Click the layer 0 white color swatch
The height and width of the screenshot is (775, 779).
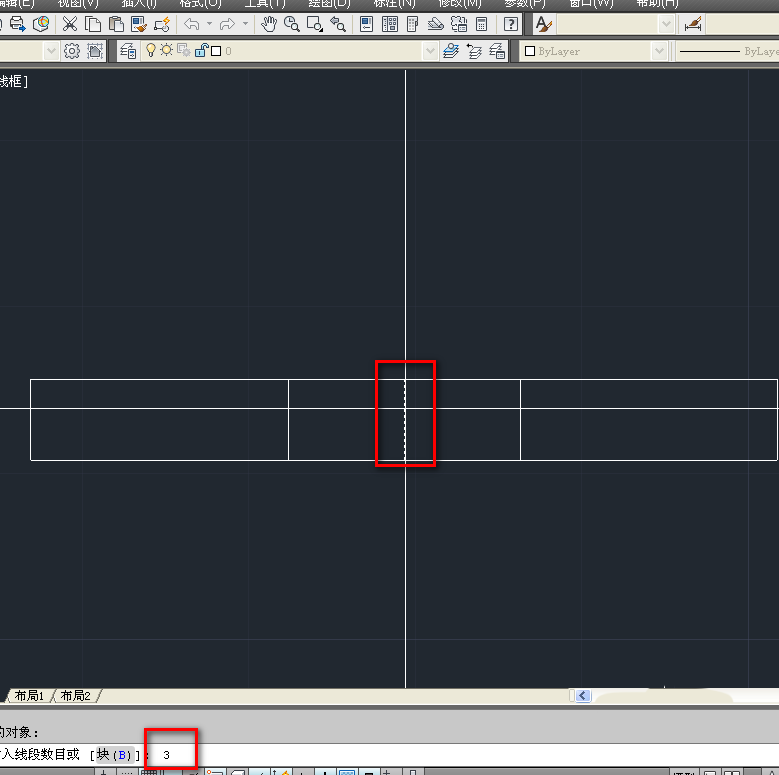(x=216, y=51)
